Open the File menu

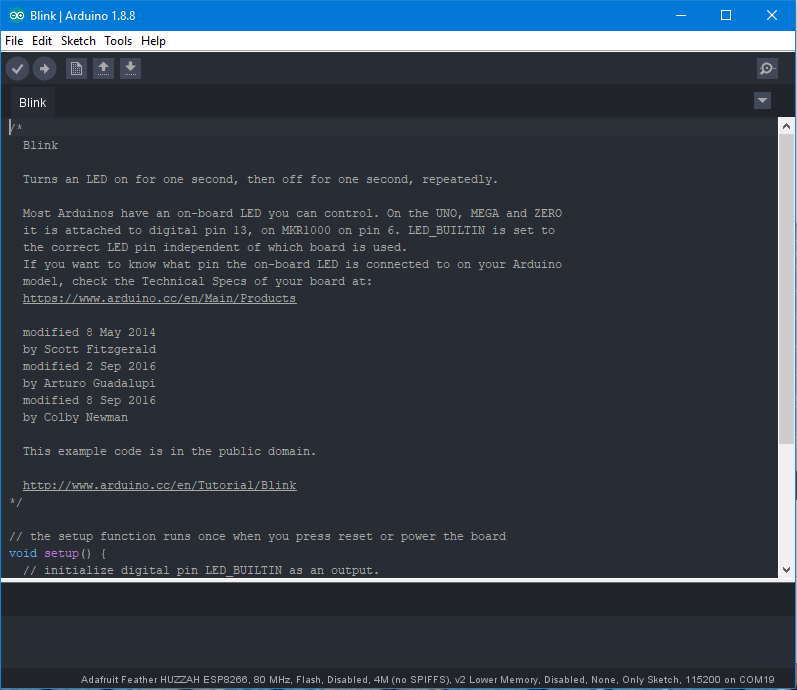tap(14, 41)
